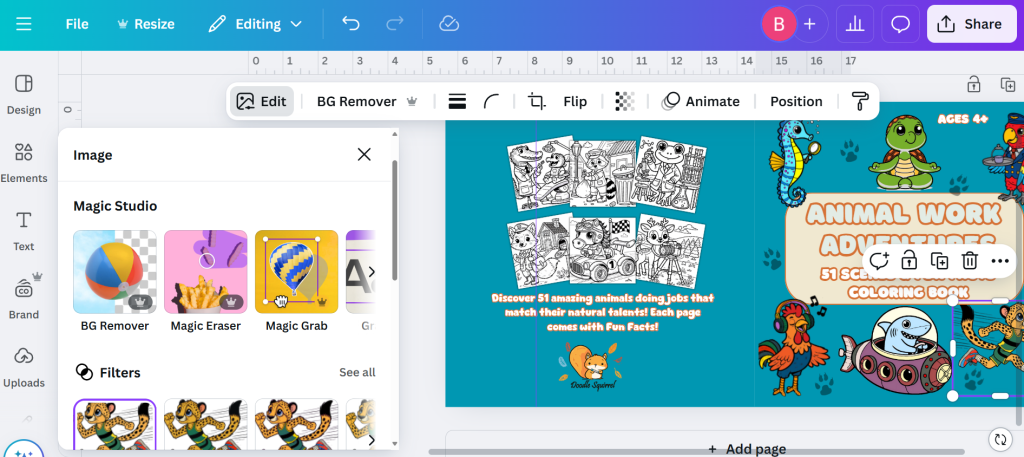Open the more options ellipsis menu
This screenshot has width=1024, height=457.
pyautogui.click(x=1000, y=261)
